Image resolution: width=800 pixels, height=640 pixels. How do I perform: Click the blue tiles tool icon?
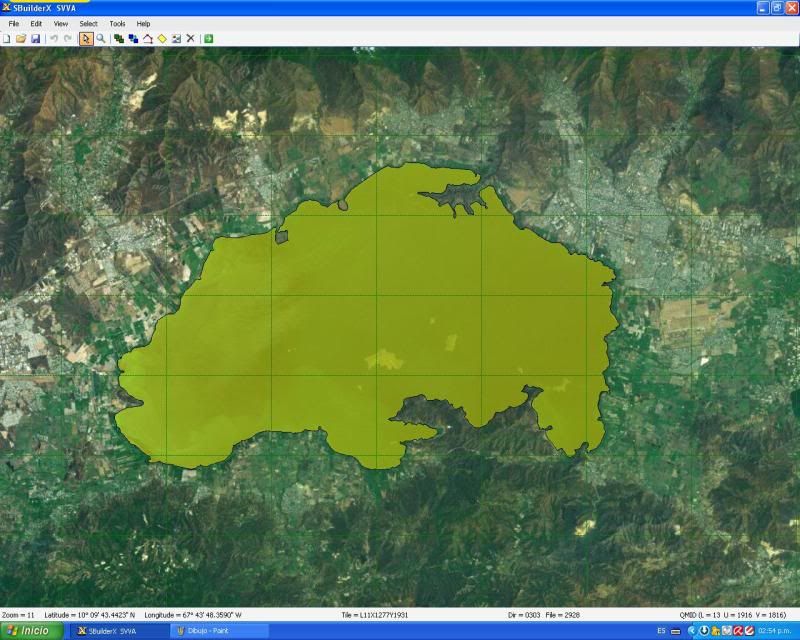135,40
